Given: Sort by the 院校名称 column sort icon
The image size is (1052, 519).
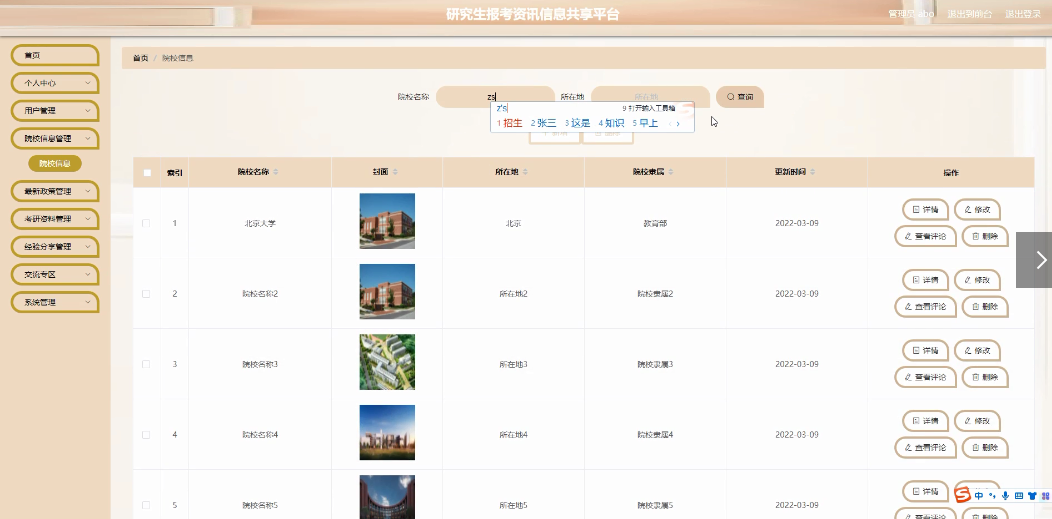Looking at the screenshot, I should tap(276, 172).
